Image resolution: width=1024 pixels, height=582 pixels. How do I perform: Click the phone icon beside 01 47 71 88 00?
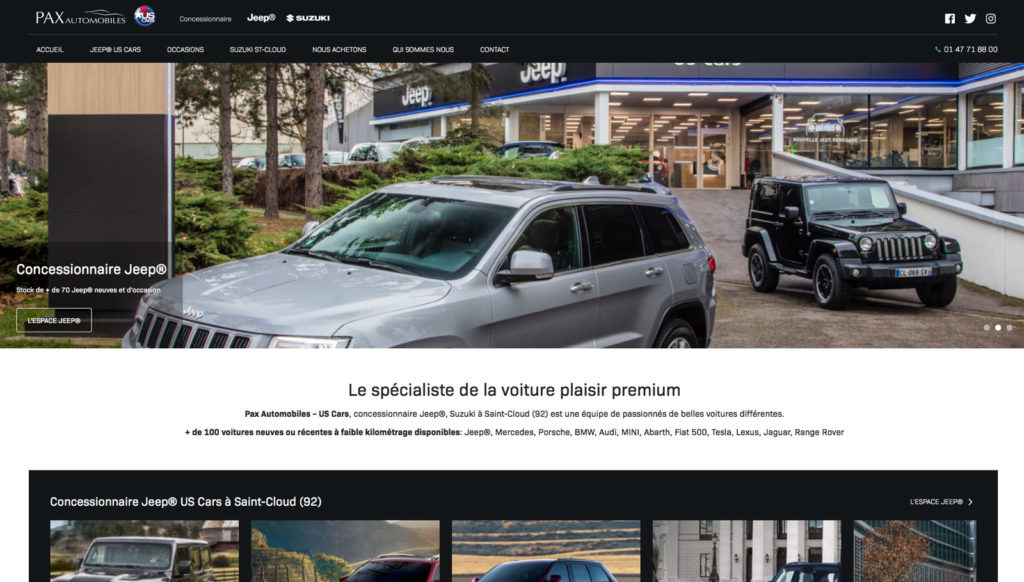[x=938, y=50]
